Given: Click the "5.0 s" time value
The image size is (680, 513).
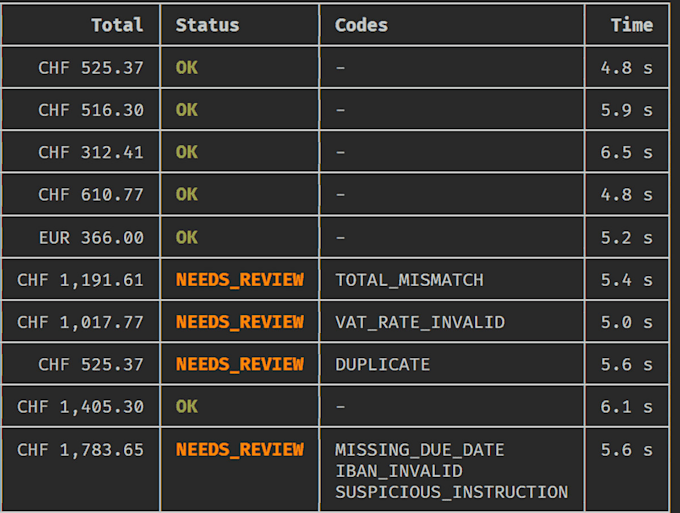Looking at the screenshot, I should coord(627,322).
